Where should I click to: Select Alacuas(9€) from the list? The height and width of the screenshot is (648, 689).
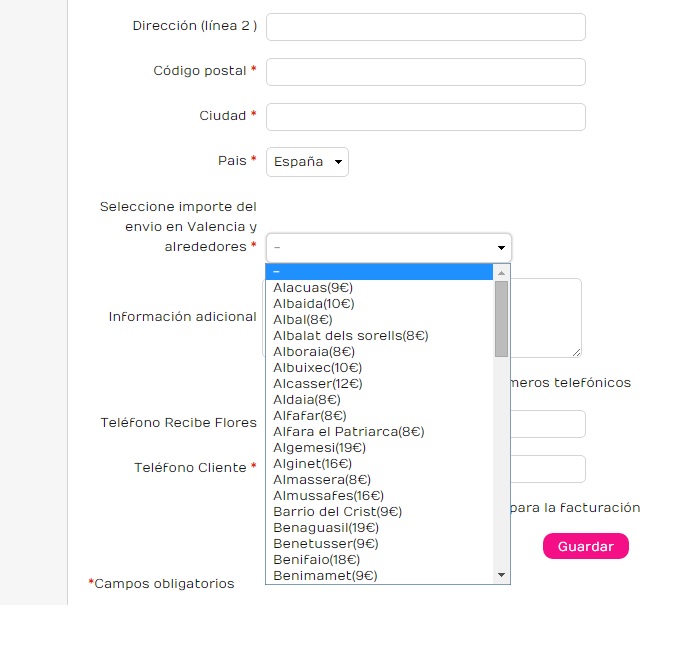coord(308,288)
